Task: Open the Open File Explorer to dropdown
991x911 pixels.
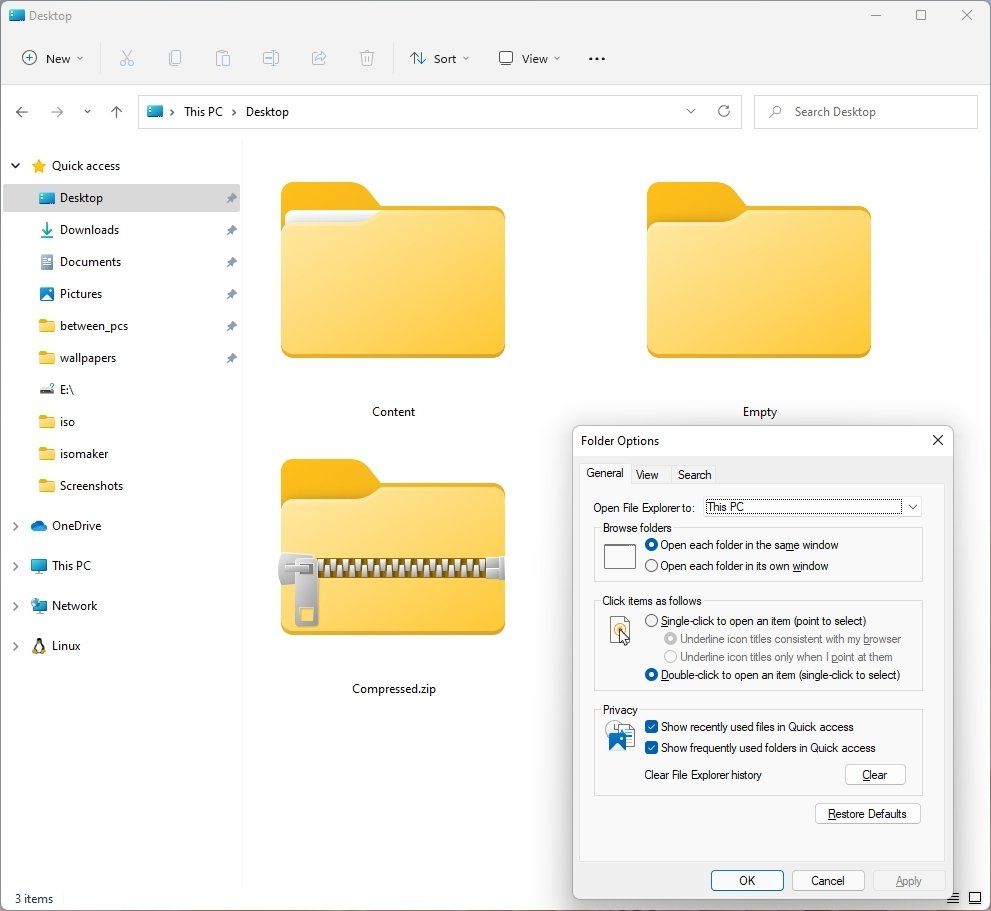Action: point(912,507)
